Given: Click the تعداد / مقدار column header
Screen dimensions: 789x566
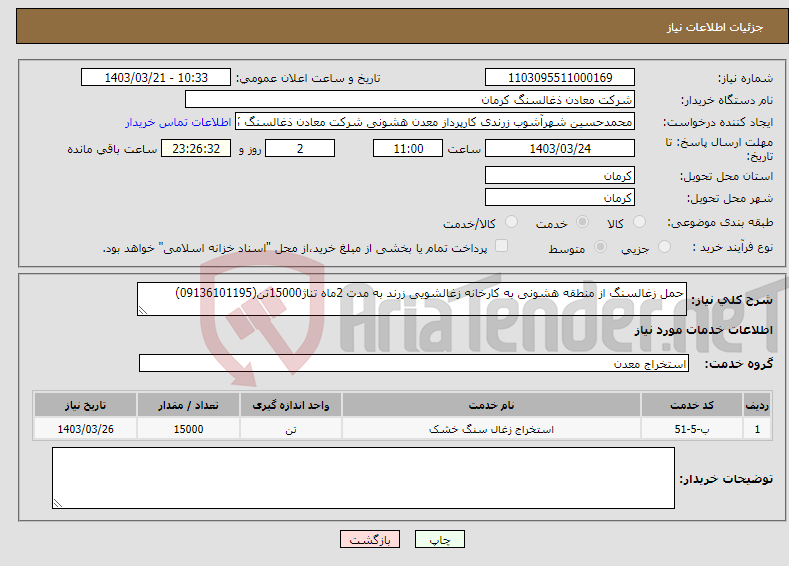Looking at the screenshot, I should coord(188,405).
